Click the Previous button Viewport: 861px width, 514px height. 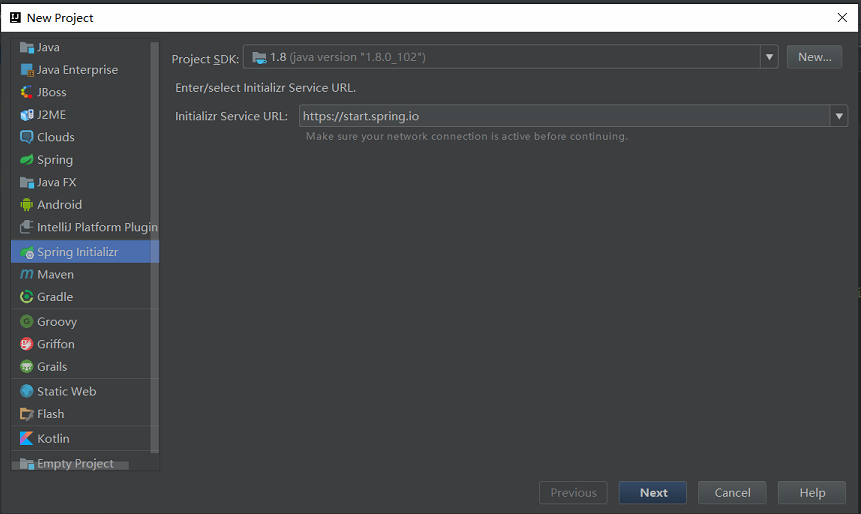tap(573, 493)
